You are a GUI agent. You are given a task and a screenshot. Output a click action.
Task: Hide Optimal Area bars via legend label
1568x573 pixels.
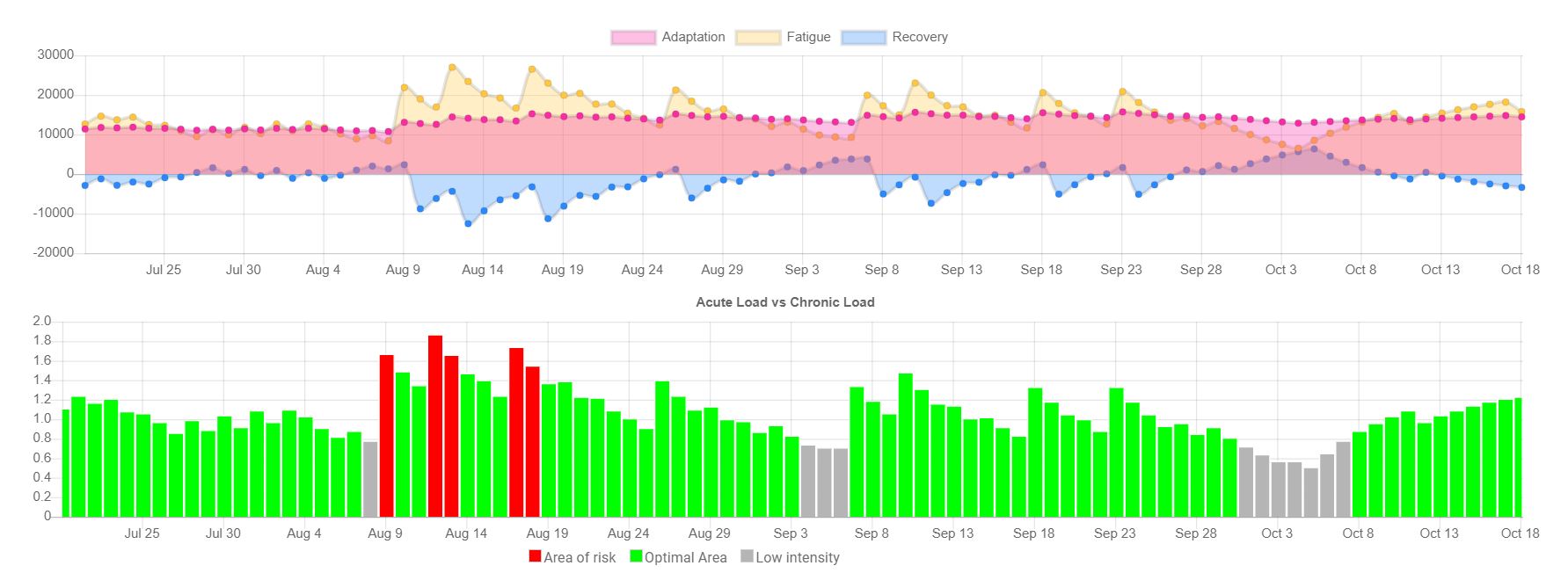click(685, 557)
